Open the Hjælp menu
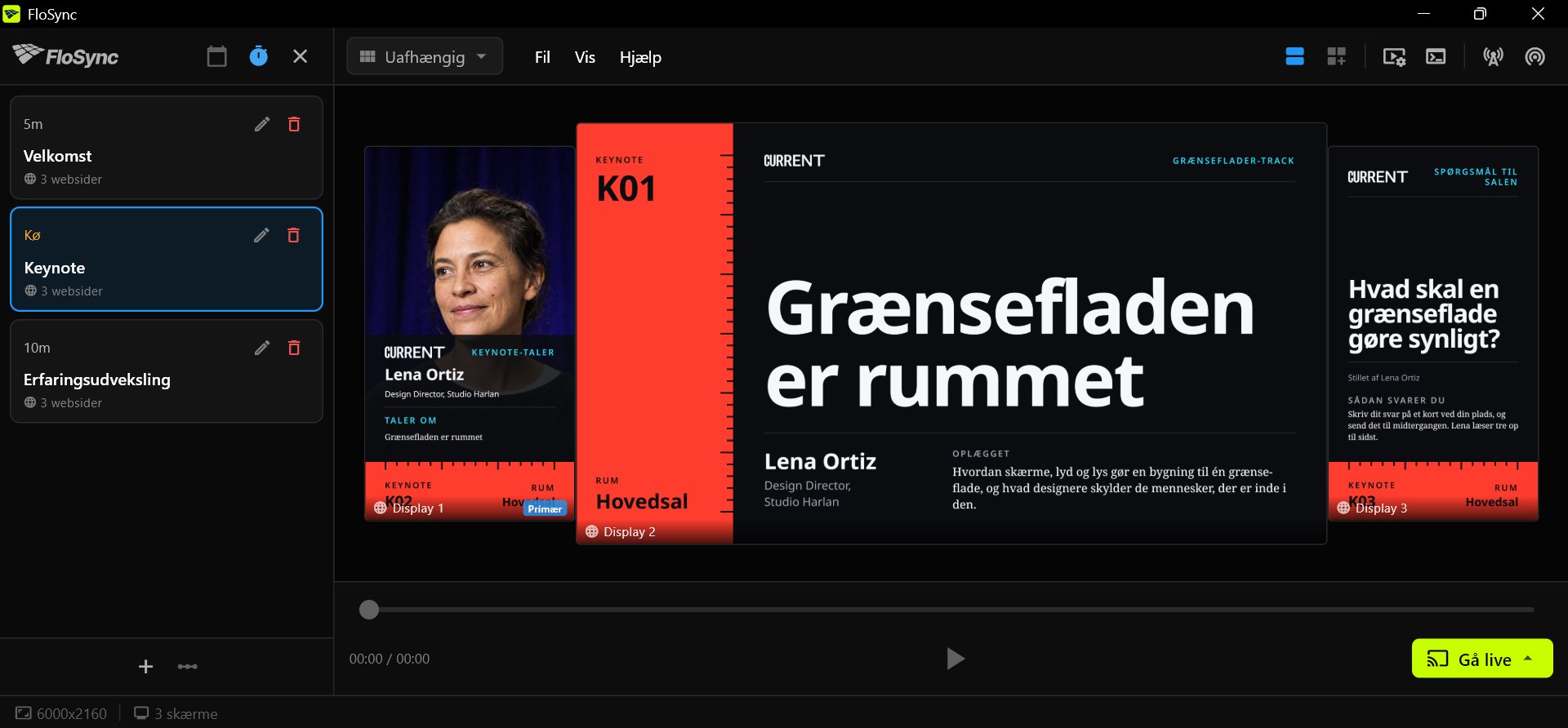The height and width of the screenshot is (728, 1568). point(640,57)
